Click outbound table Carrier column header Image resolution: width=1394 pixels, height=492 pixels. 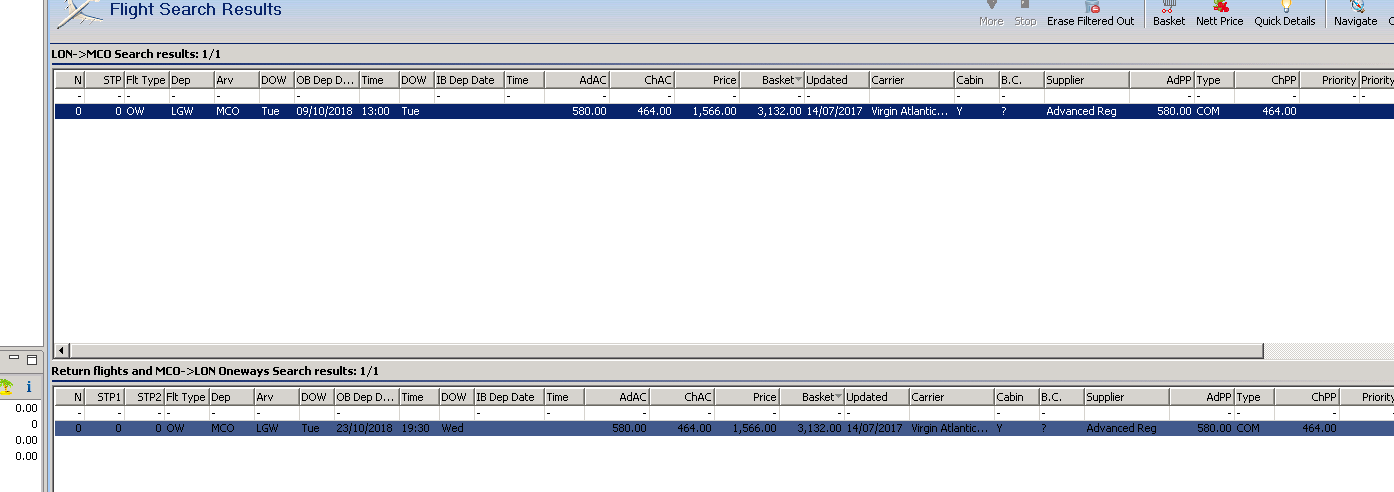pos(911,80)
